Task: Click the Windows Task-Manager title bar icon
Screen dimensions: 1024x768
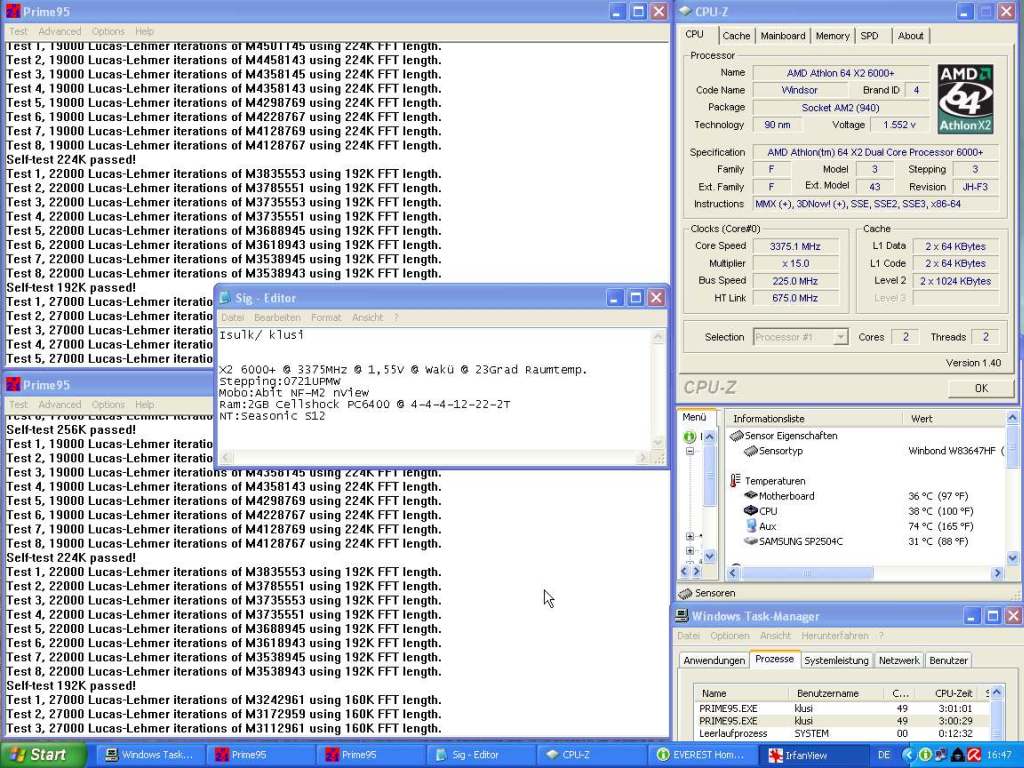Action: (x=682, y=616)
